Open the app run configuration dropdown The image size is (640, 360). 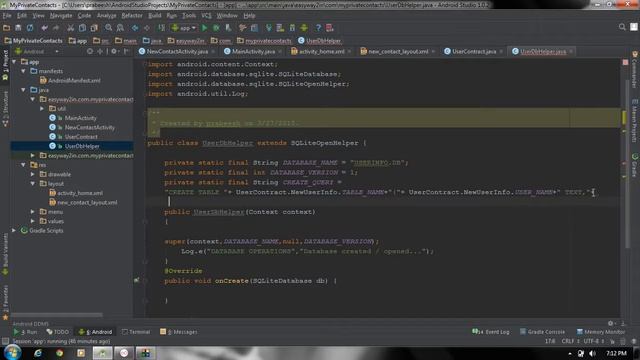click(184, 28)
